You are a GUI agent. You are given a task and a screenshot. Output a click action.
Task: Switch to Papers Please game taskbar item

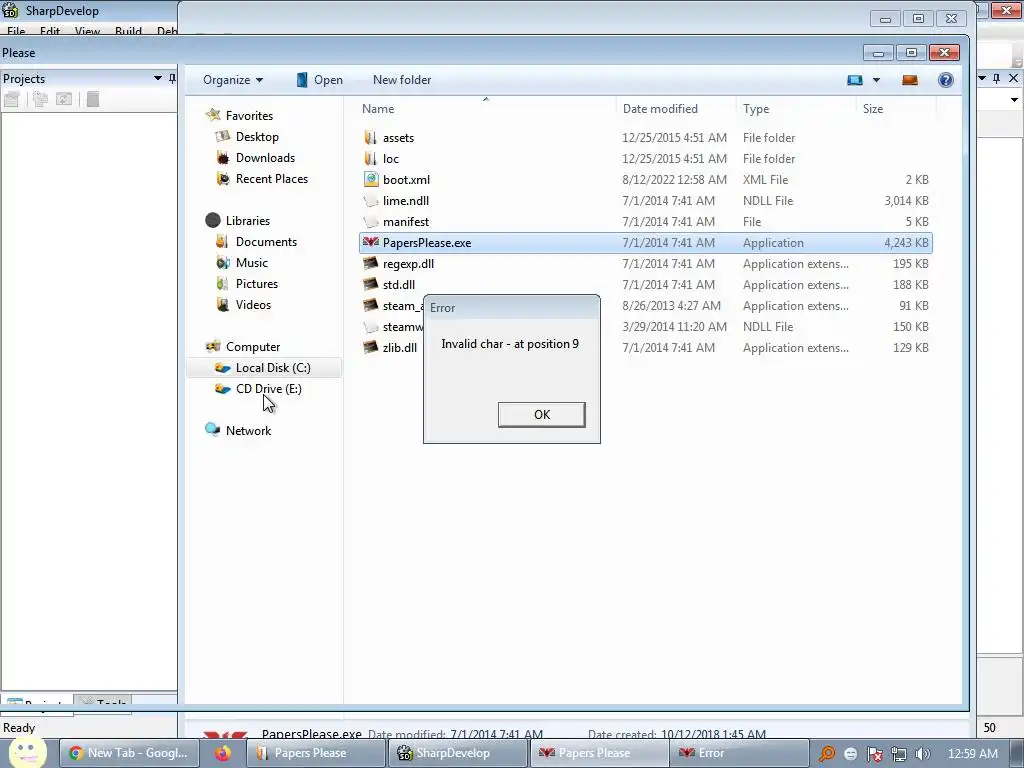[x=598, y=753]
